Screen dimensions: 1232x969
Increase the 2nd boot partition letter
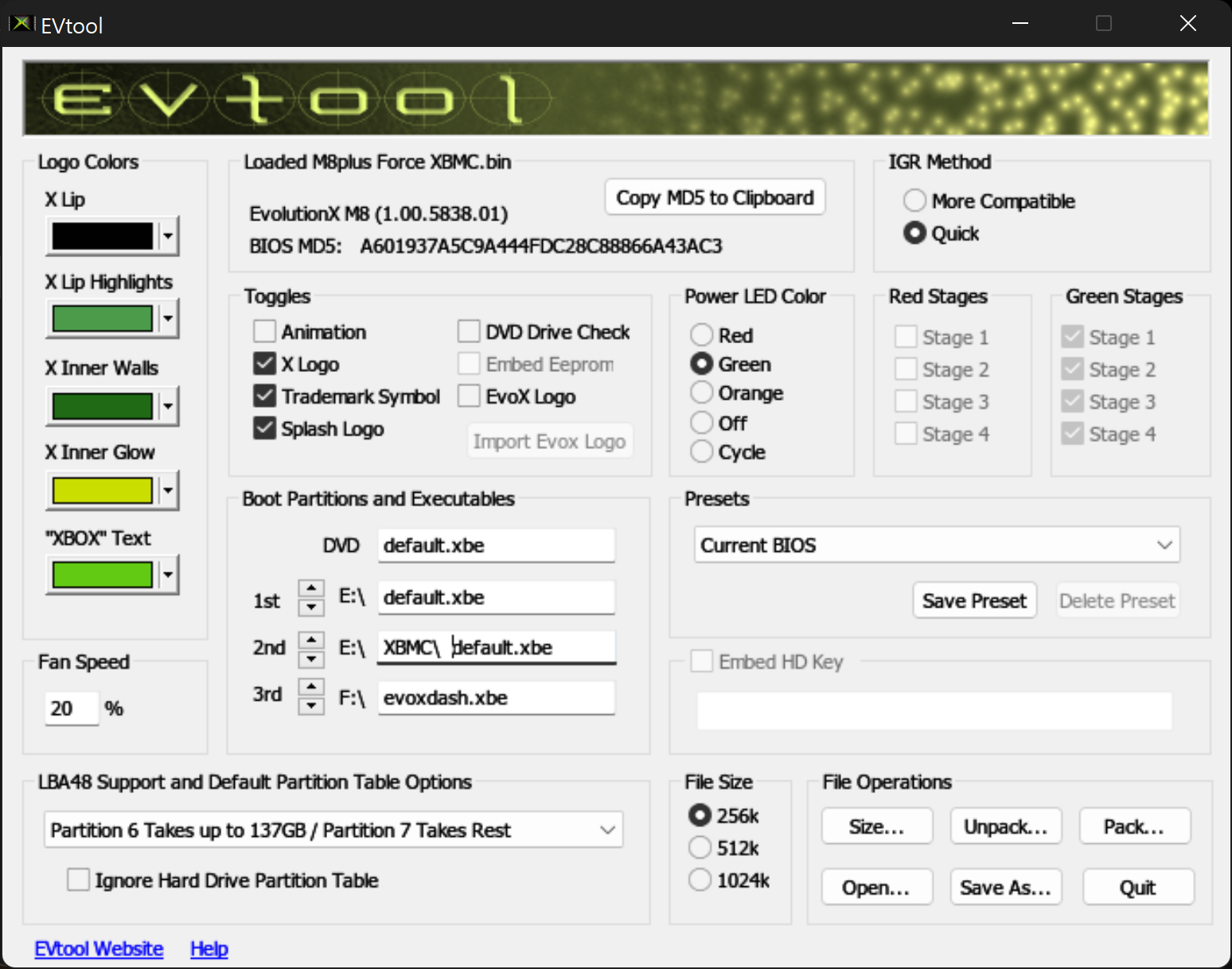click(311, 640)
